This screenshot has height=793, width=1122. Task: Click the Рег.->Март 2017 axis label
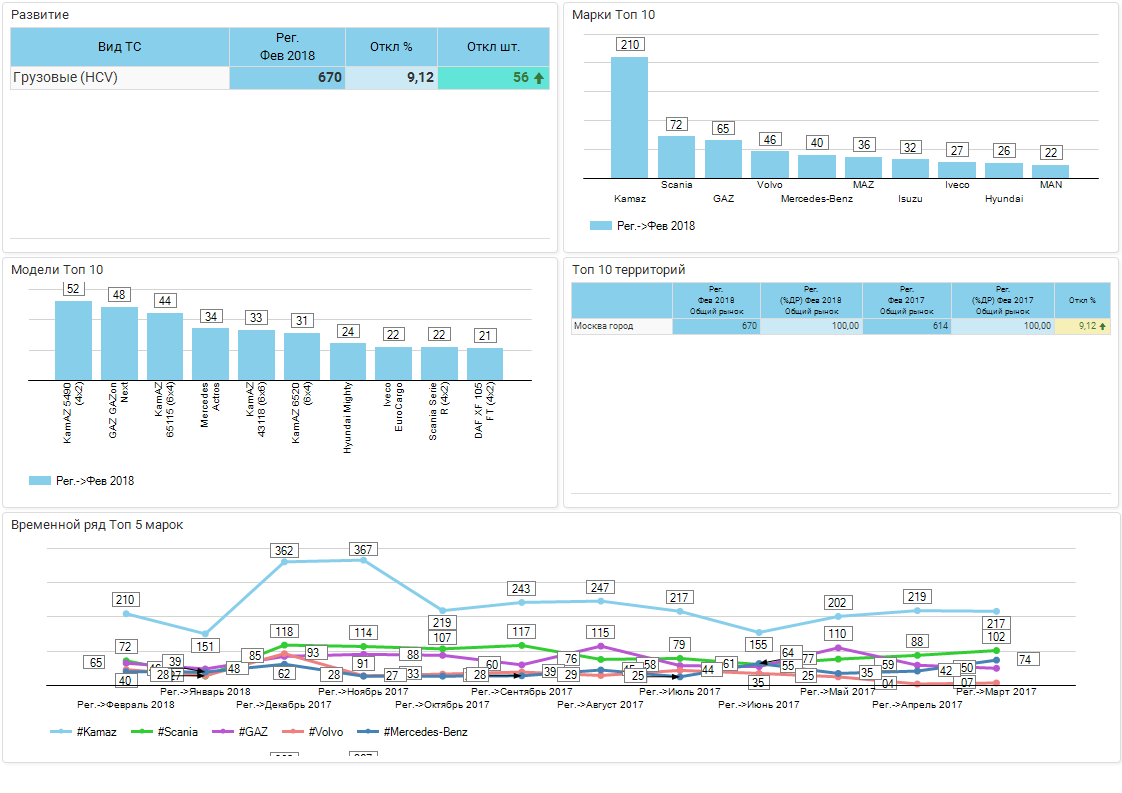pyautogui.click(x=996, y=692)
